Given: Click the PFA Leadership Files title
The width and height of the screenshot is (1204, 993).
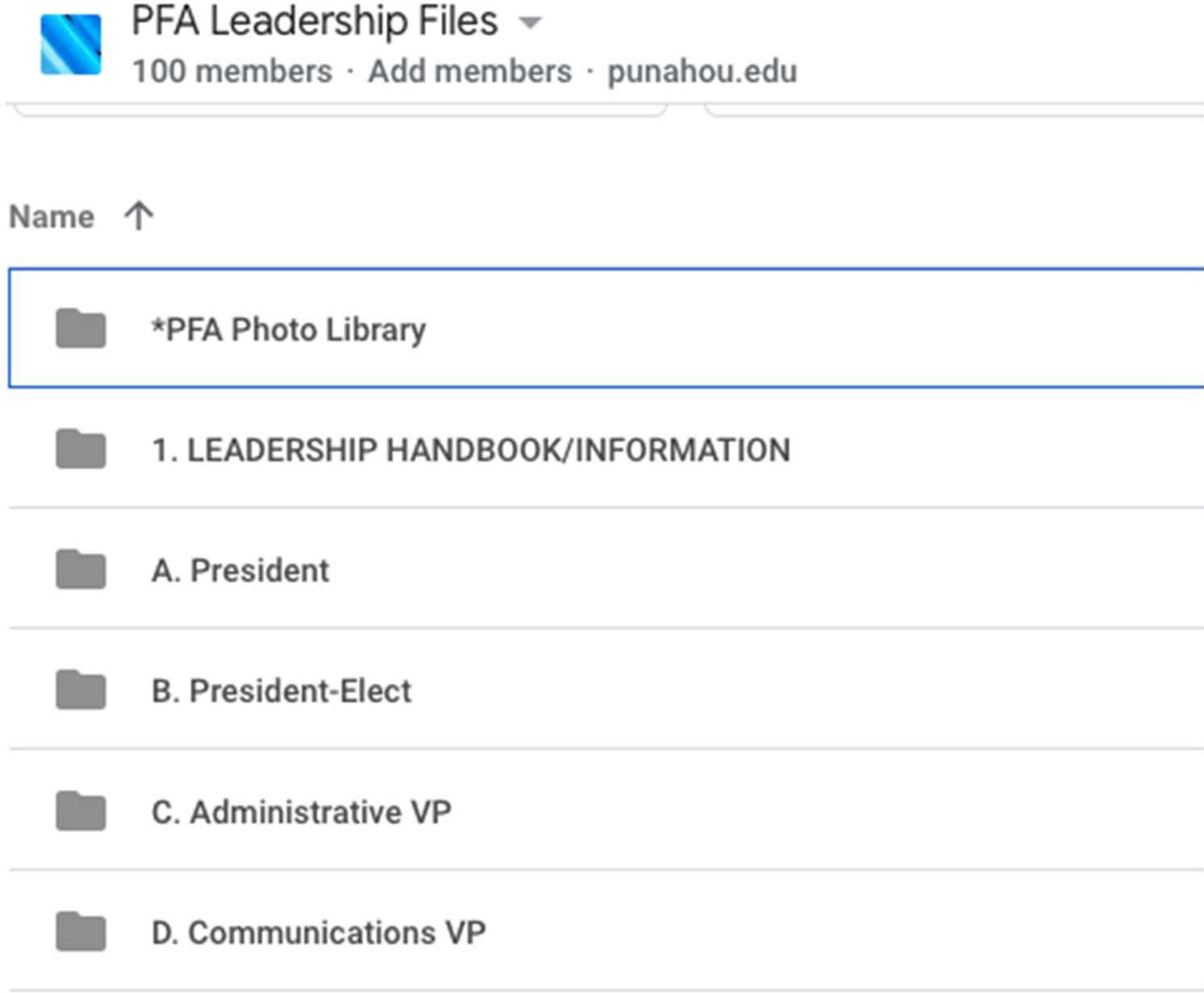Looking at the screenshot, I should [314, 21].
